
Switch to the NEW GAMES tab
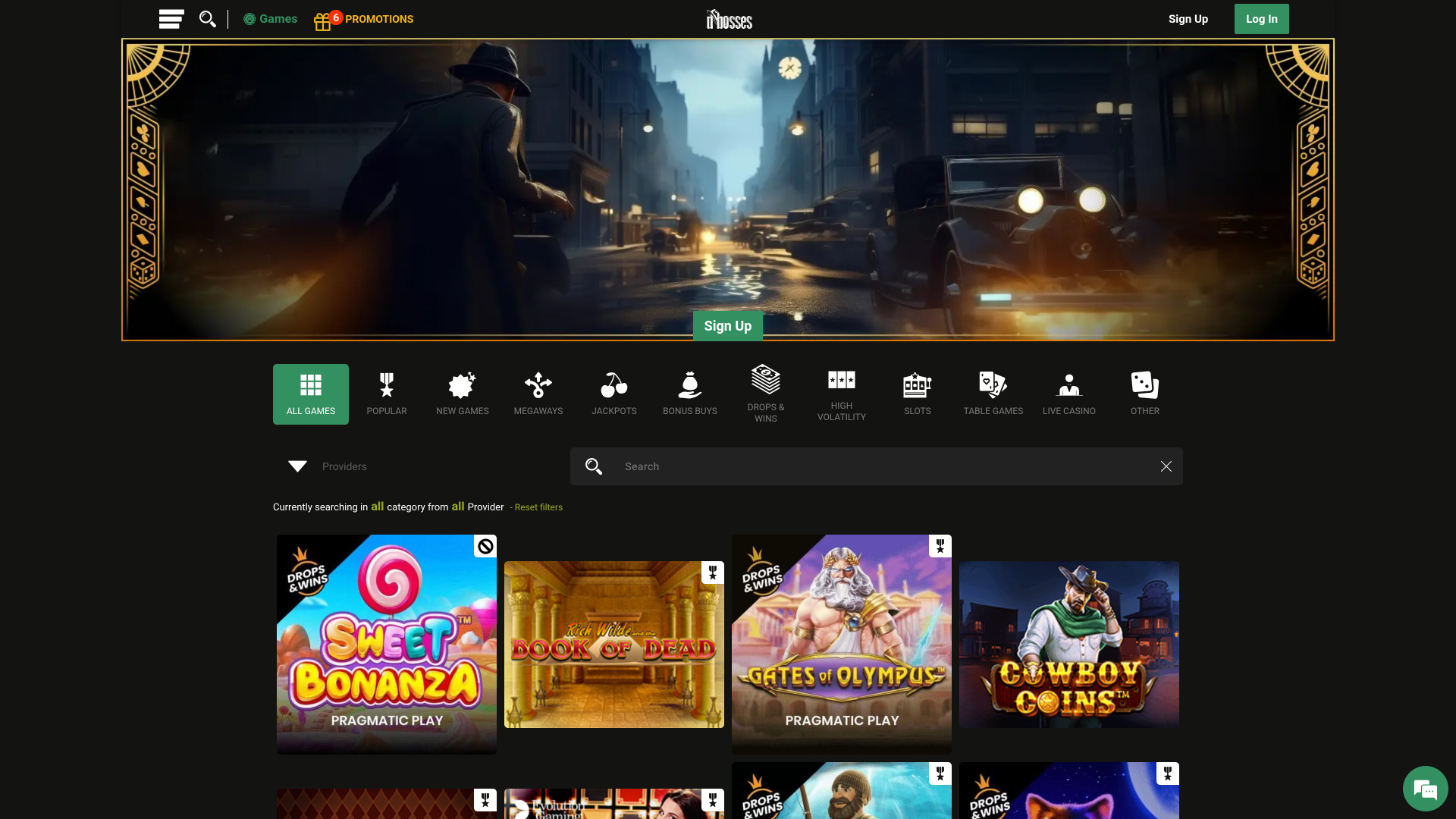pos(462,394)
